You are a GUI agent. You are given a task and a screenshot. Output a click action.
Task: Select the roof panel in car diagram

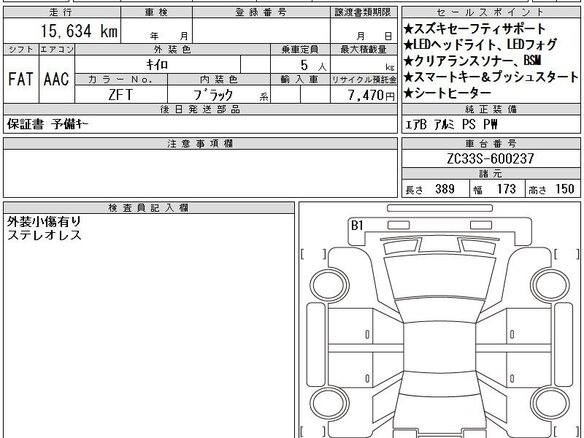439,347
